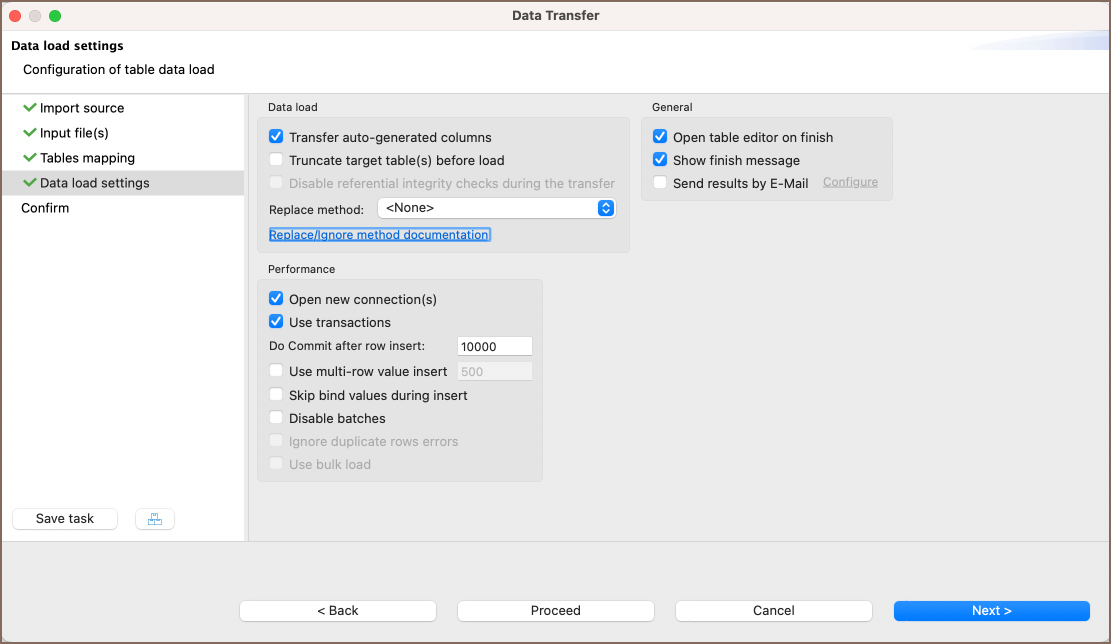Check Use multi-row value insert

click(x=277, y=371)
